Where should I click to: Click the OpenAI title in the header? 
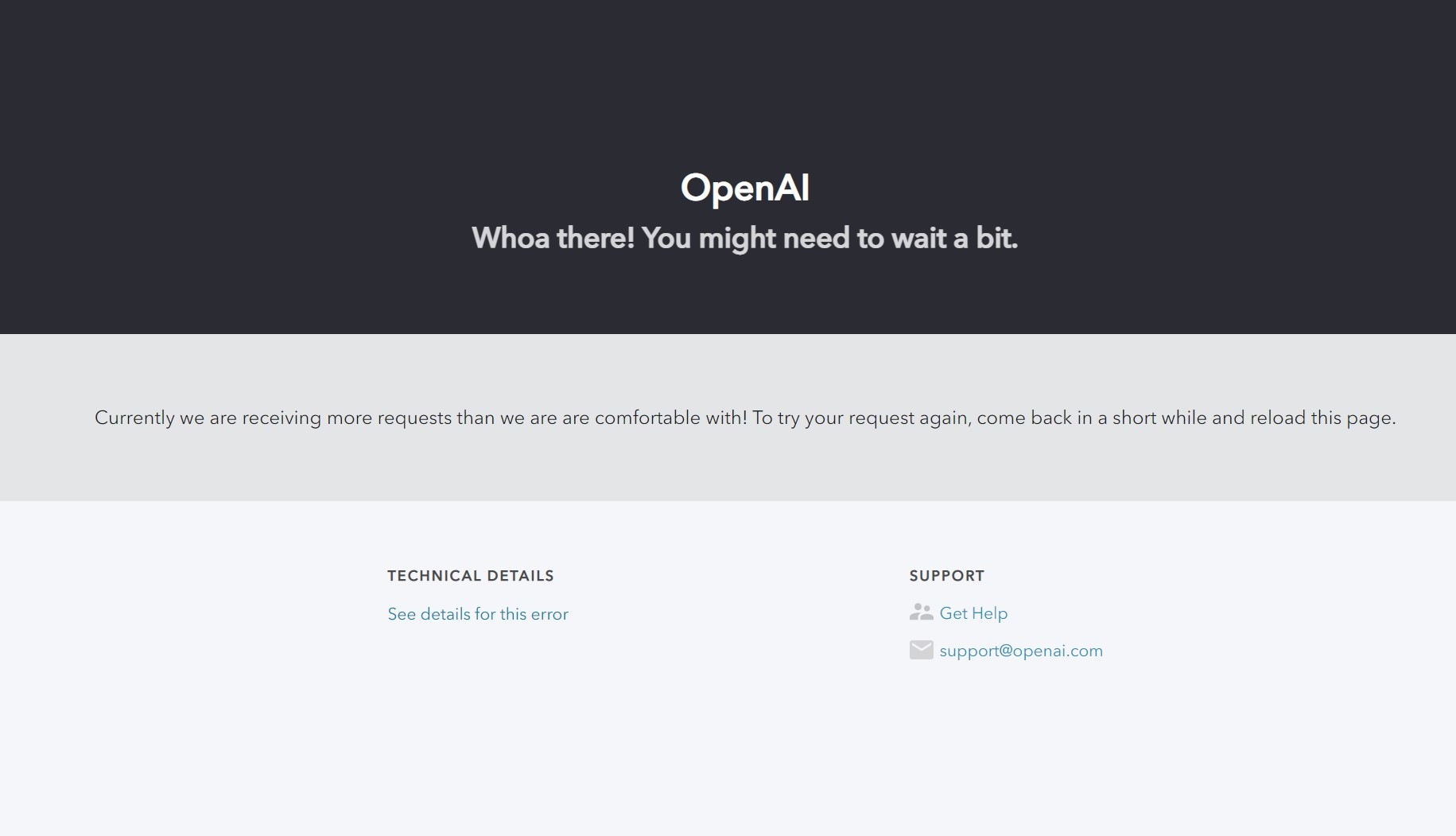point(745,189)
